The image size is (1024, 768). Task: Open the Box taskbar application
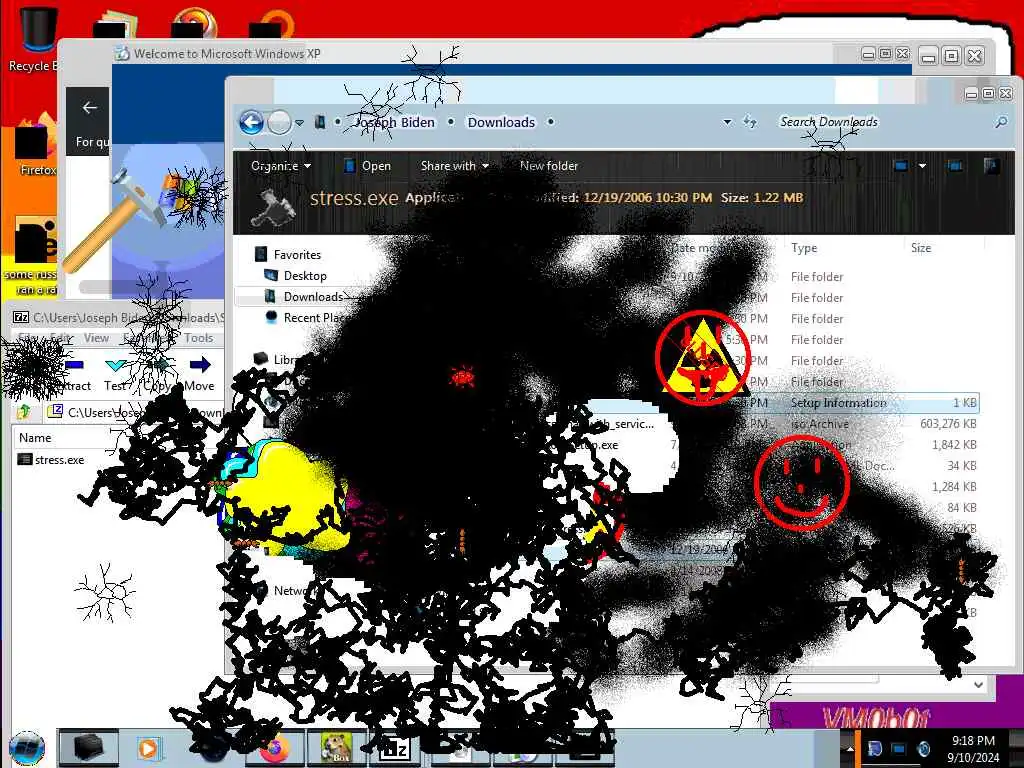336,748
